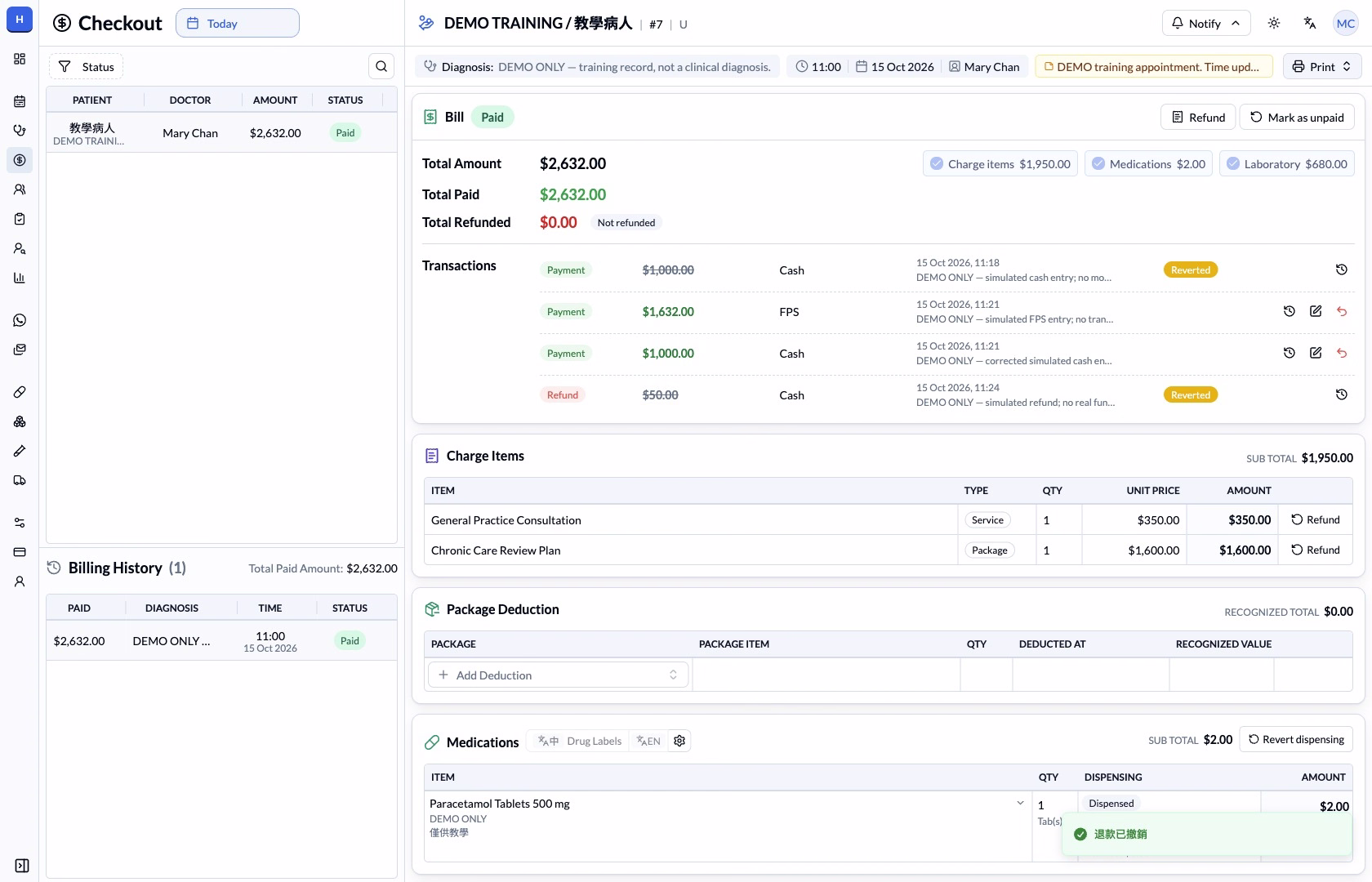
Task: Open the Status filter
Action: click(x=87, y=66)
